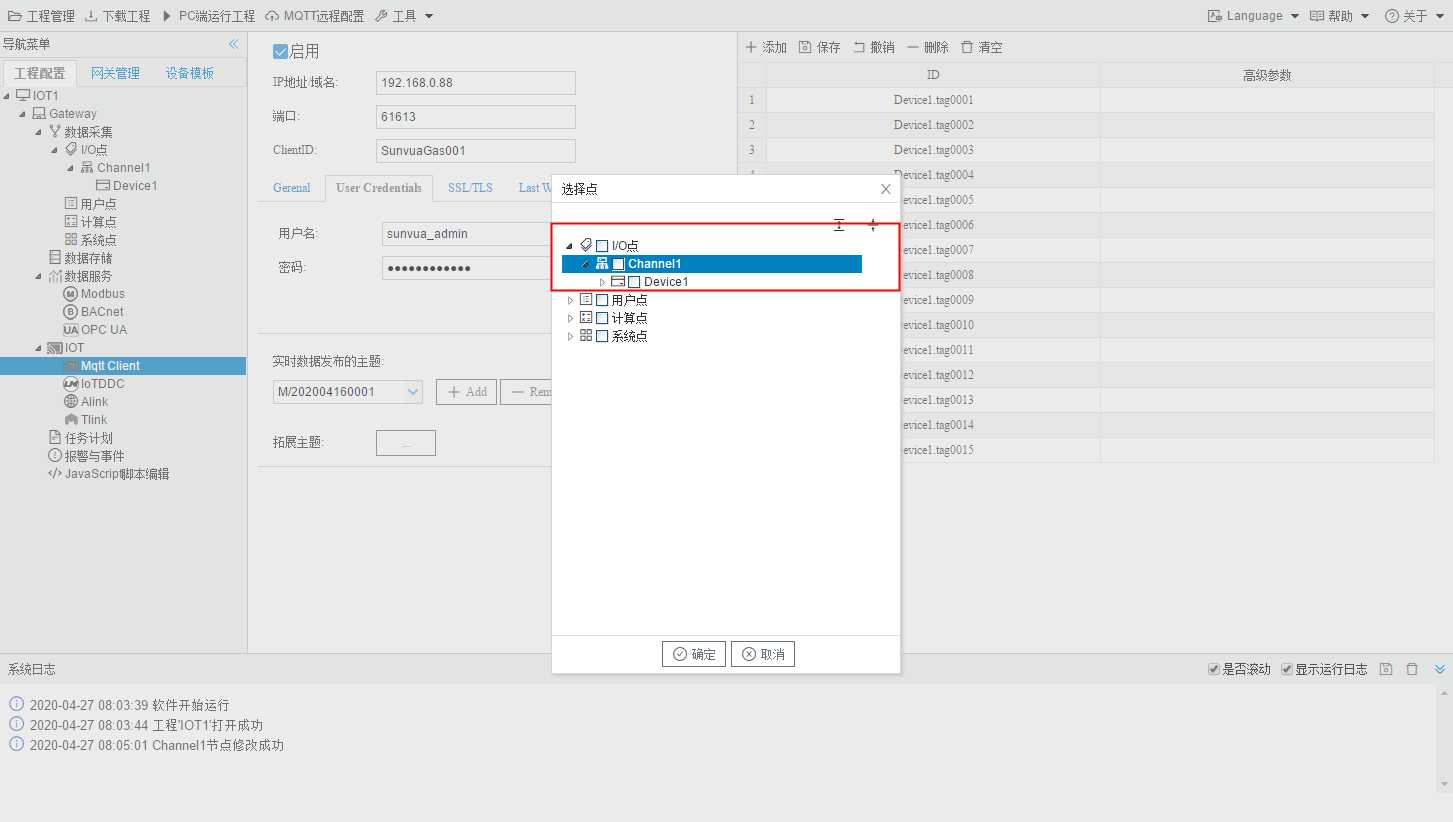Click the Channel1 network icon in the dialog tree
The height and width of the screenshot is (822, 1453).
[602, 264]
